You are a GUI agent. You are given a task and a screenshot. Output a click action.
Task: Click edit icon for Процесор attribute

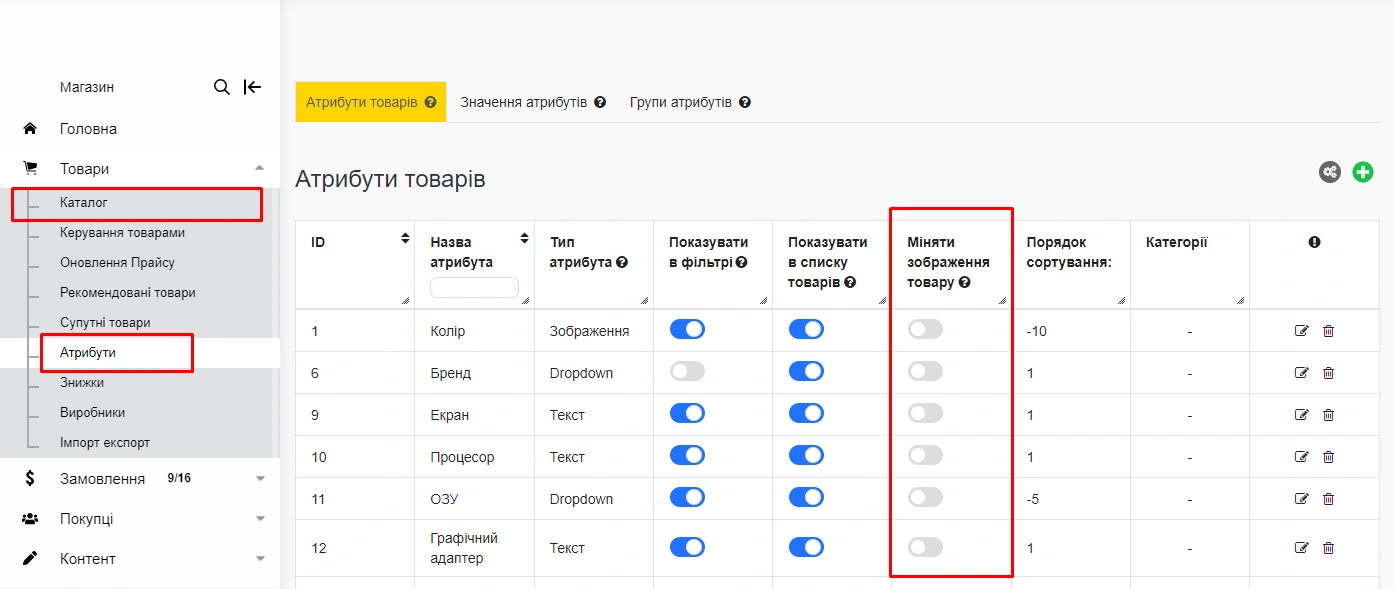(x=1301, y=457)
